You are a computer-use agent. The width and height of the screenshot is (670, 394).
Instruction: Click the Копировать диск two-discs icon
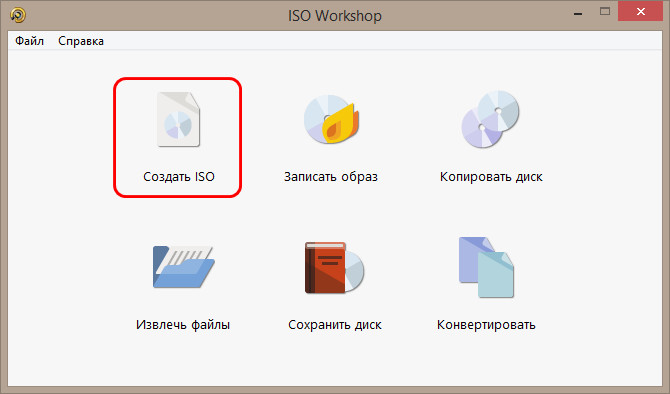click(x=490, y=119)
